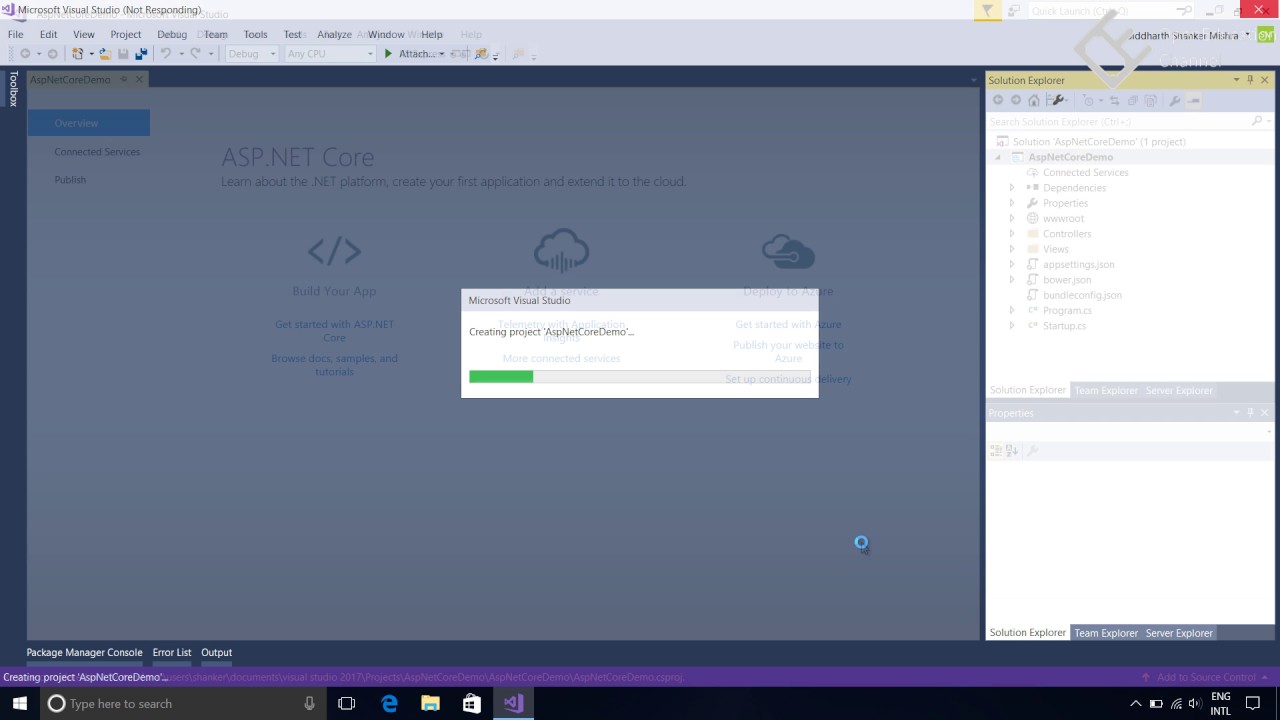Click Show All Files icon in Solution Explorer
1280x720 pixels.
click(1150, 100)
